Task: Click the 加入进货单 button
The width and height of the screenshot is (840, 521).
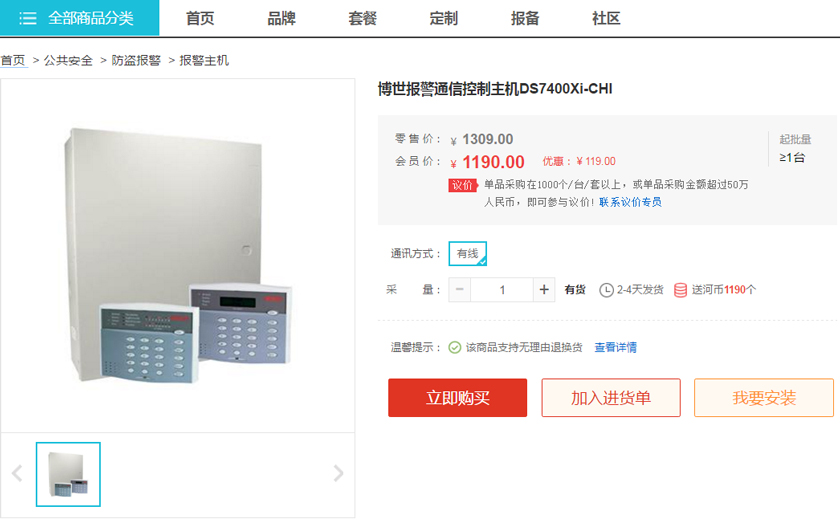Action: [x=611, y=398]
